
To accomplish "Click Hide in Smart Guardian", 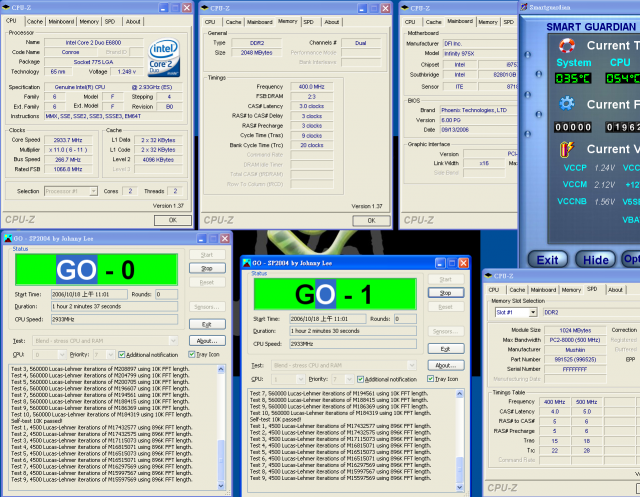I will [x=596, y=260].
